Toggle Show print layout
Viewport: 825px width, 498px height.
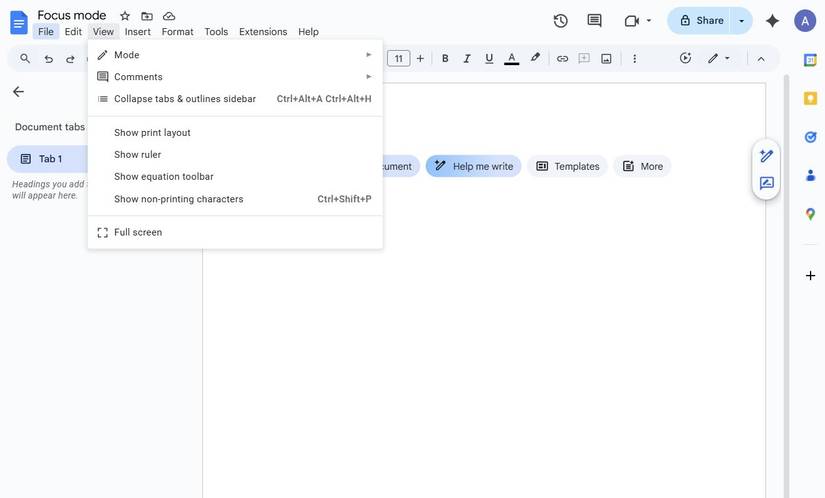235,133
